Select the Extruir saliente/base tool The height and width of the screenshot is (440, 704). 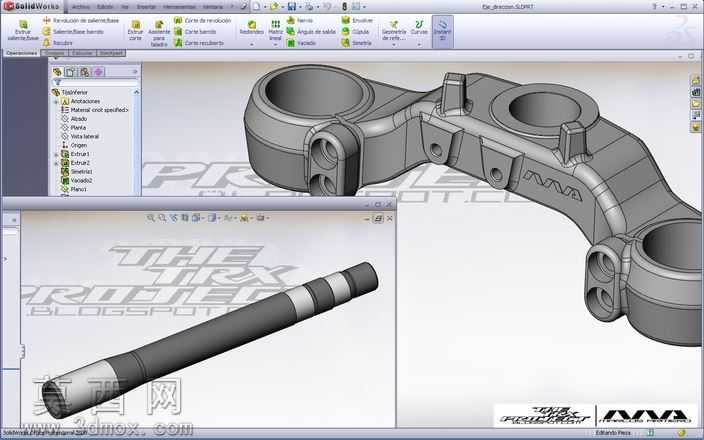tap(23, 30)
